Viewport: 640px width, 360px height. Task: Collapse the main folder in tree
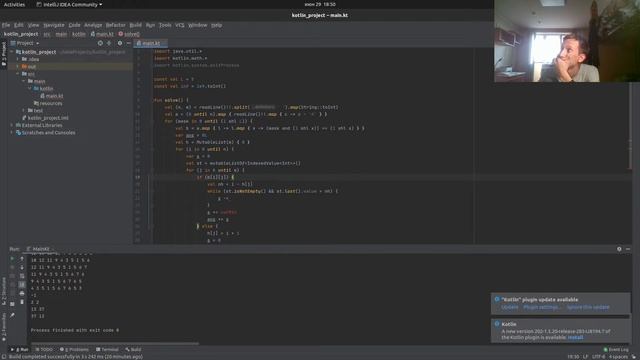[x=24, y=81]
